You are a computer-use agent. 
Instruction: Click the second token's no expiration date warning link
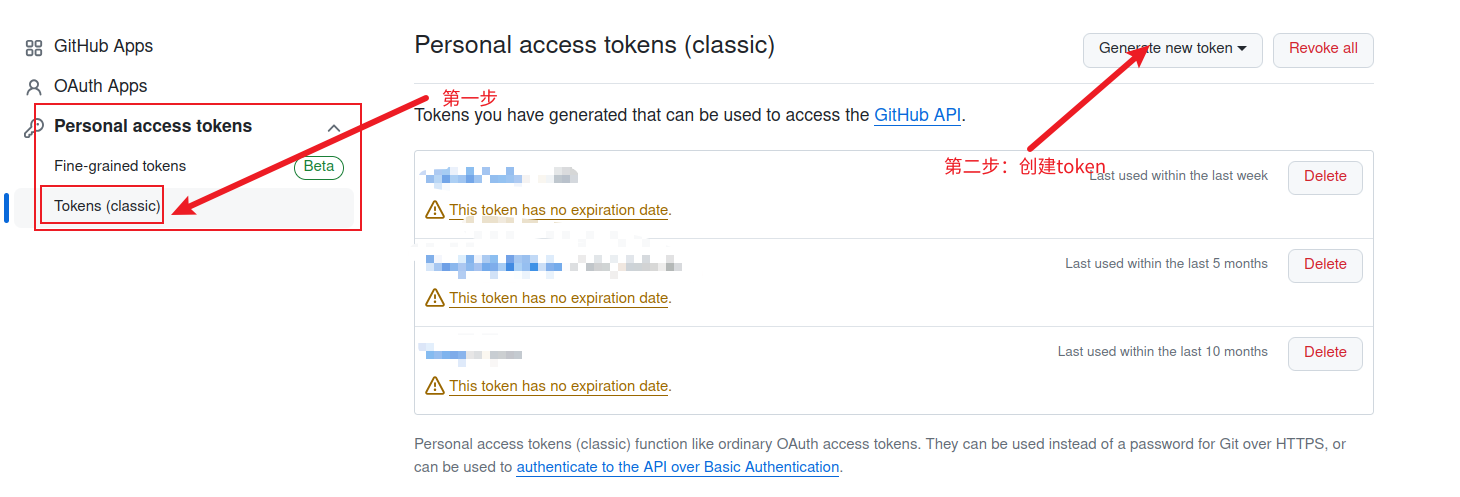pyautogui.click(x=558, y=298)
